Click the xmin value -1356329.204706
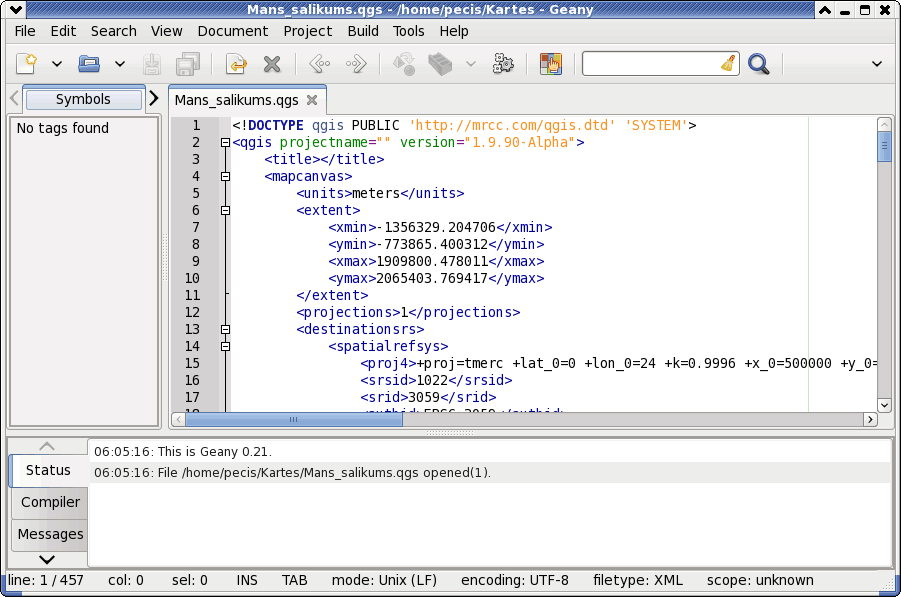Viewport: 901px width, 597px height. (x=436, y=228)
